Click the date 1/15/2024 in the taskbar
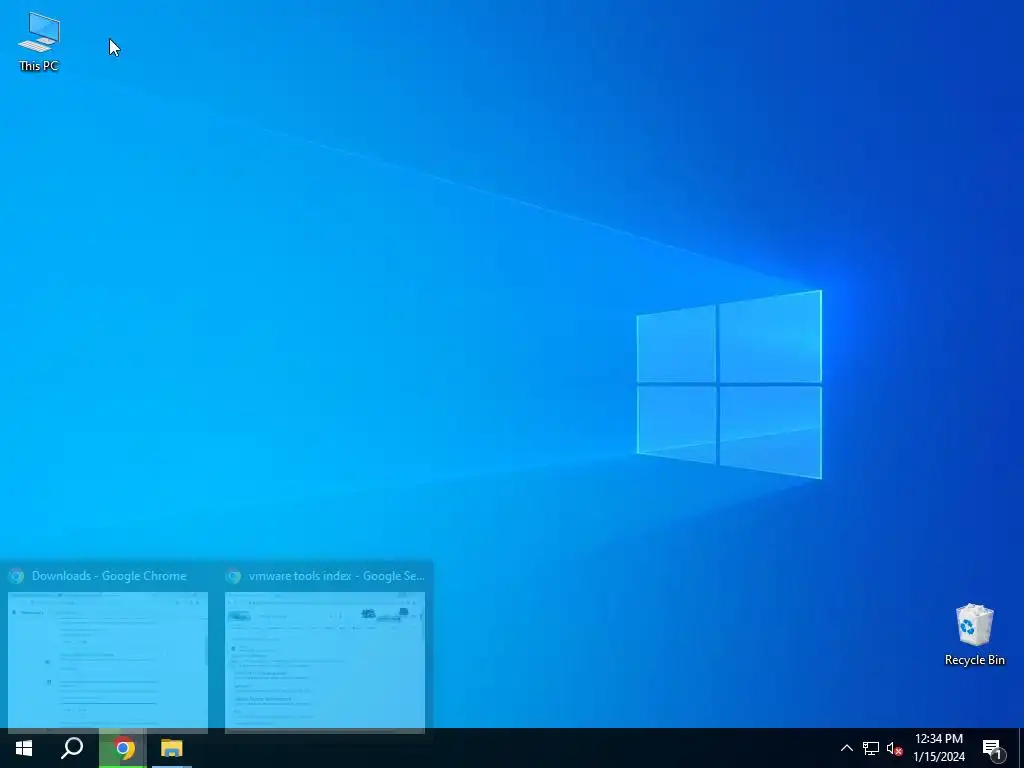The height and width of the screenshot is (768, 1024). [938, 757]
